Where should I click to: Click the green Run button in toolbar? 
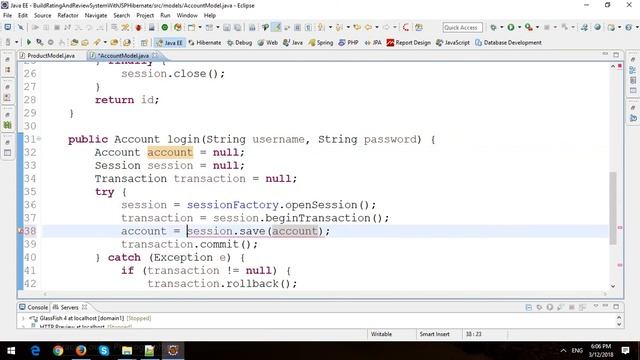[x=511, y=27]
